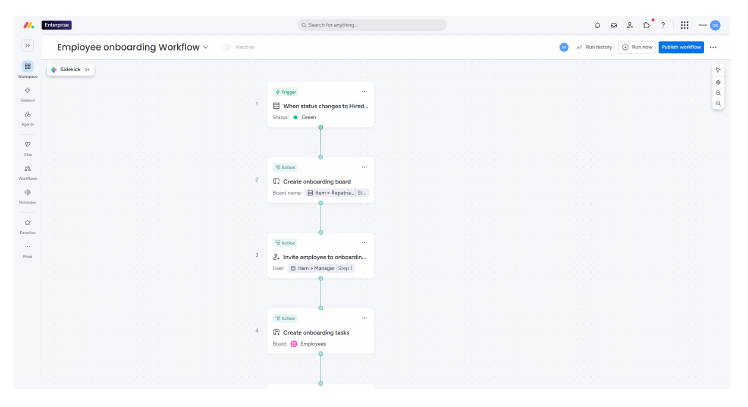Open Run history
Image resolution: width=748 pixels, height=407 pixels.
[594, 47]
